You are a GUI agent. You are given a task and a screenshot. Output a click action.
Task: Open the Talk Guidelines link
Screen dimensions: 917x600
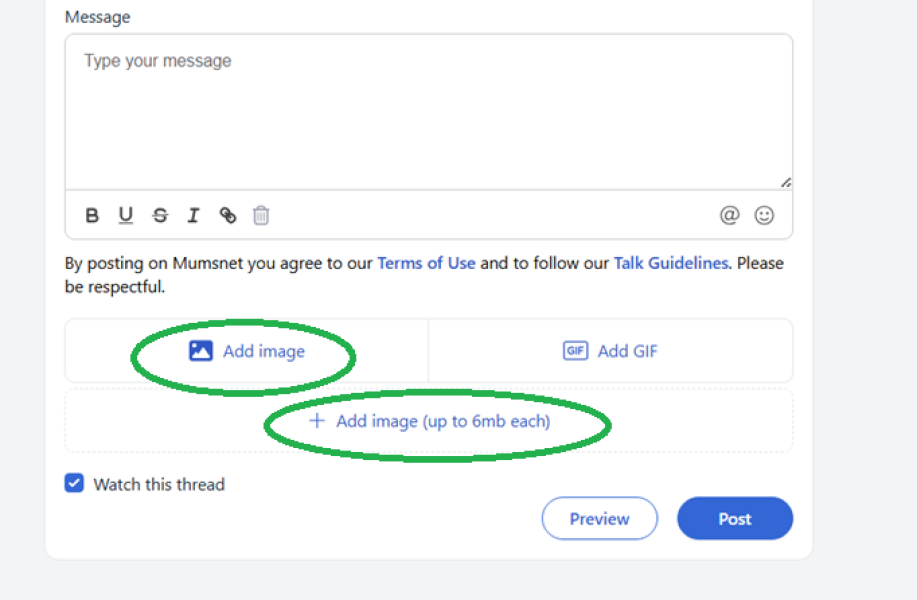tap(671, 263)
